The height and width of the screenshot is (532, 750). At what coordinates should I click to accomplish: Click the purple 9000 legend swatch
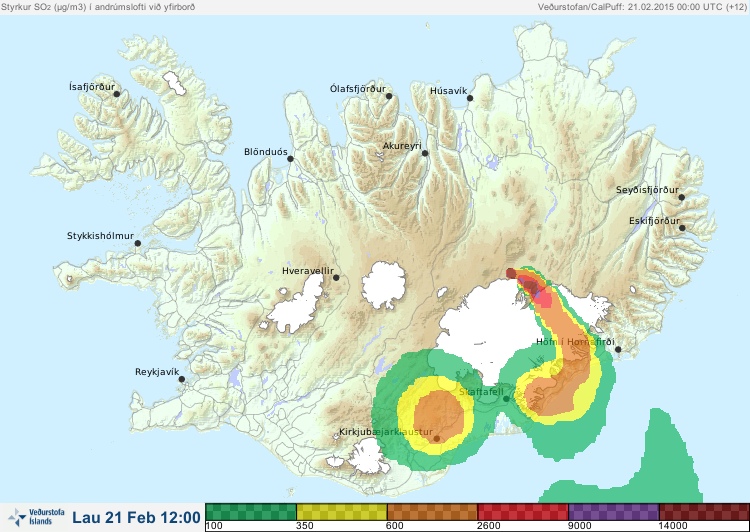pos(614,511)
